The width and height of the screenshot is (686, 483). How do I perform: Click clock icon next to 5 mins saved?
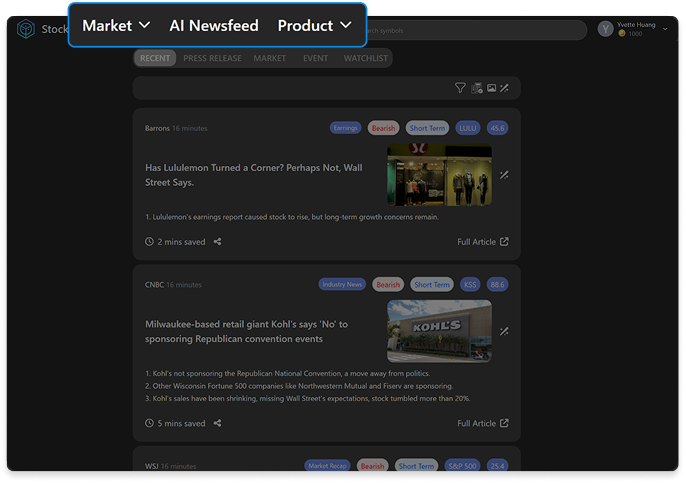pos(149,423)
